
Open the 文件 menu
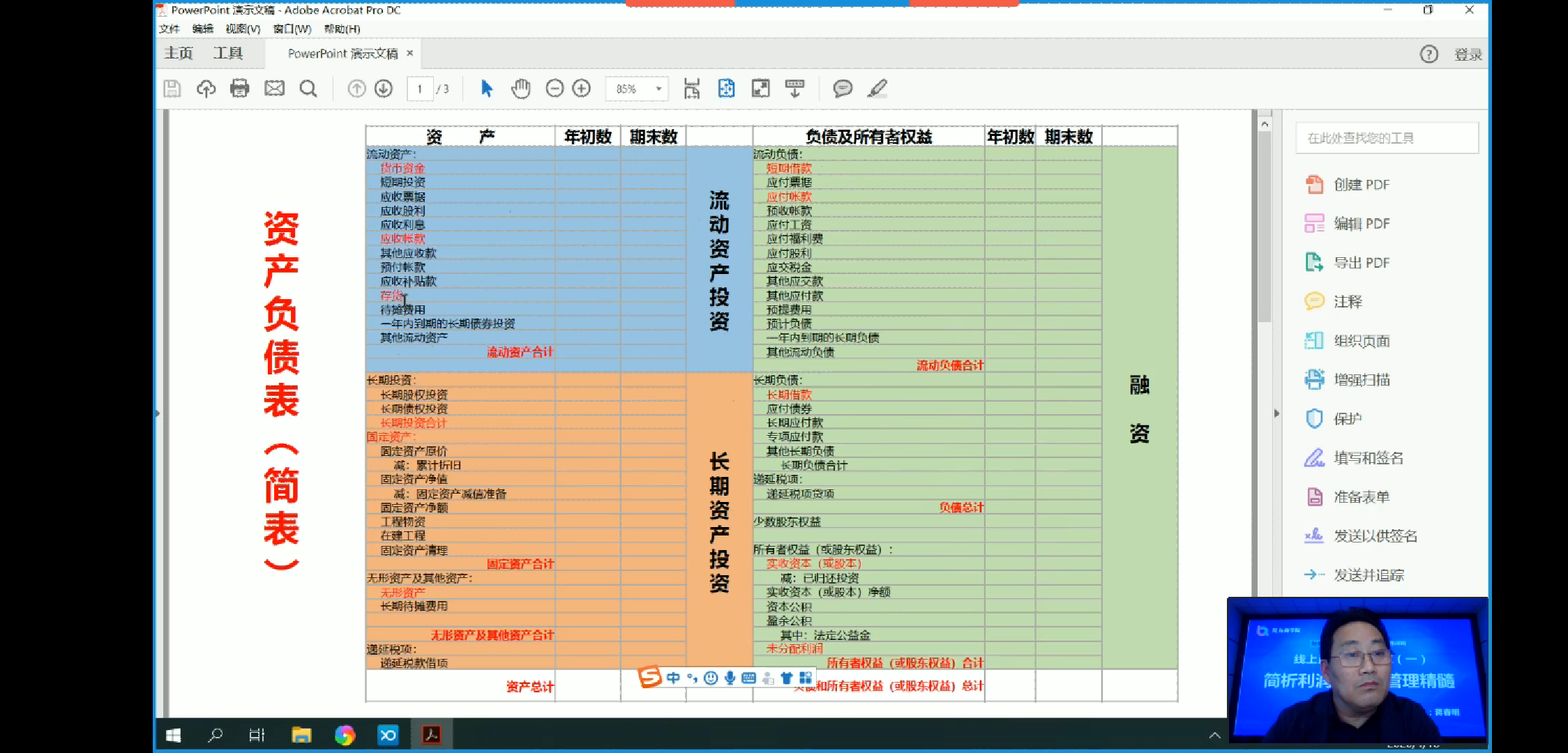click(x=169, y=29)
